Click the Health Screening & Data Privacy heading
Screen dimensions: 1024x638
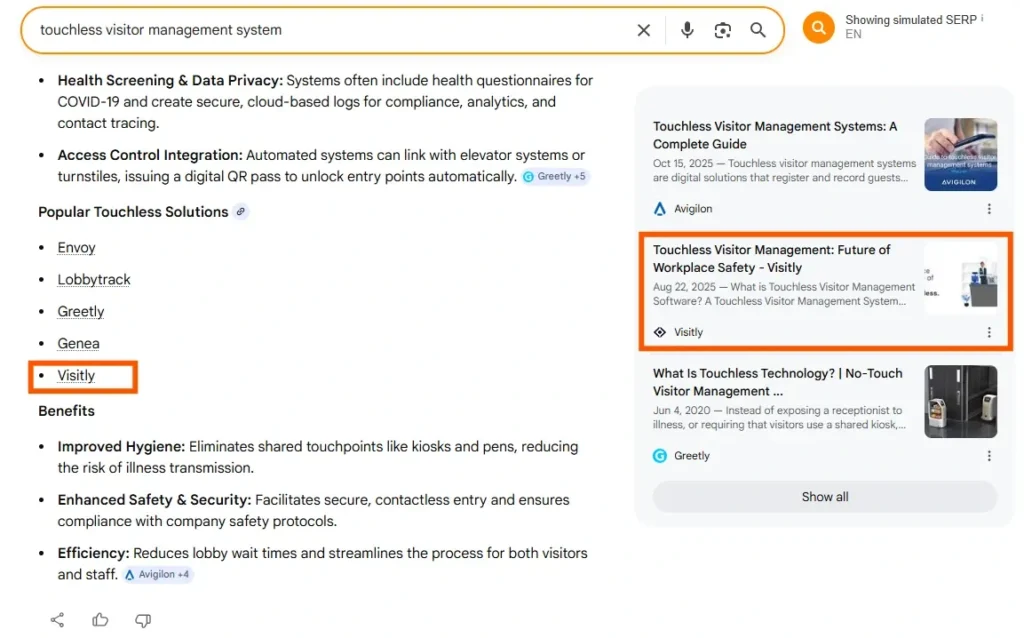point(170,80)
